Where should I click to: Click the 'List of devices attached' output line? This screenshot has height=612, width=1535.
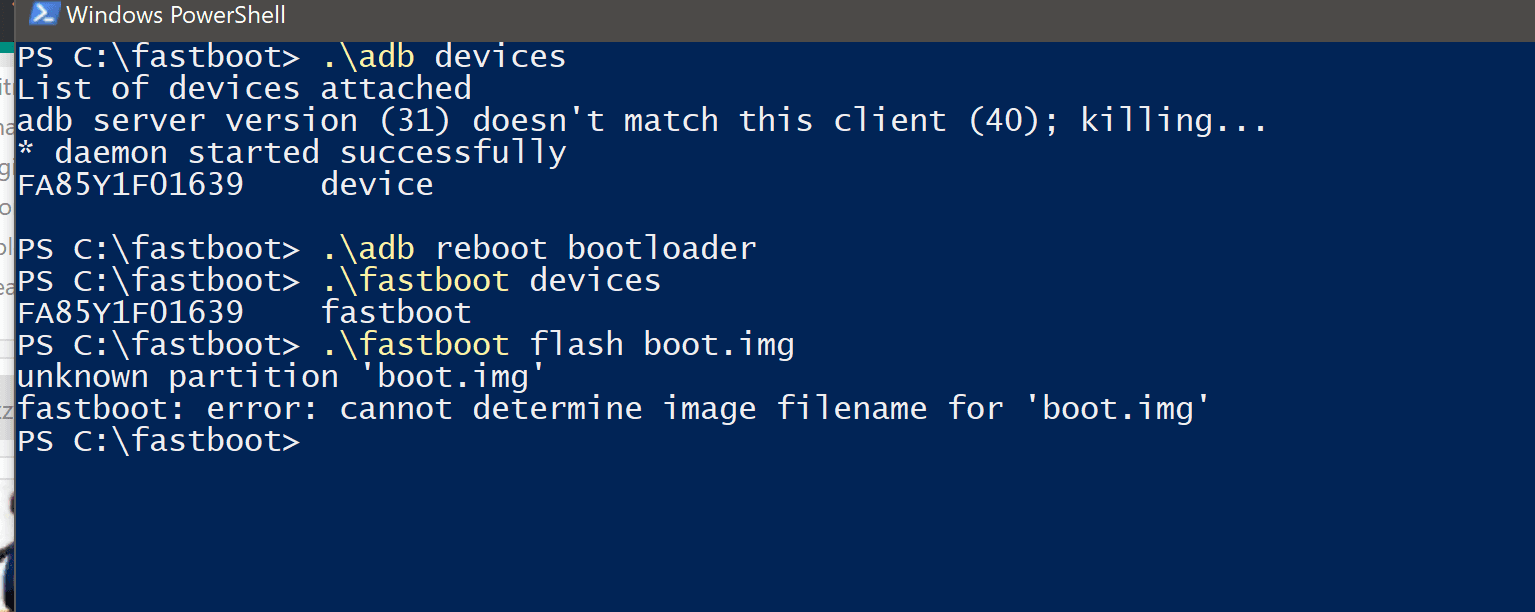point(245,88)
